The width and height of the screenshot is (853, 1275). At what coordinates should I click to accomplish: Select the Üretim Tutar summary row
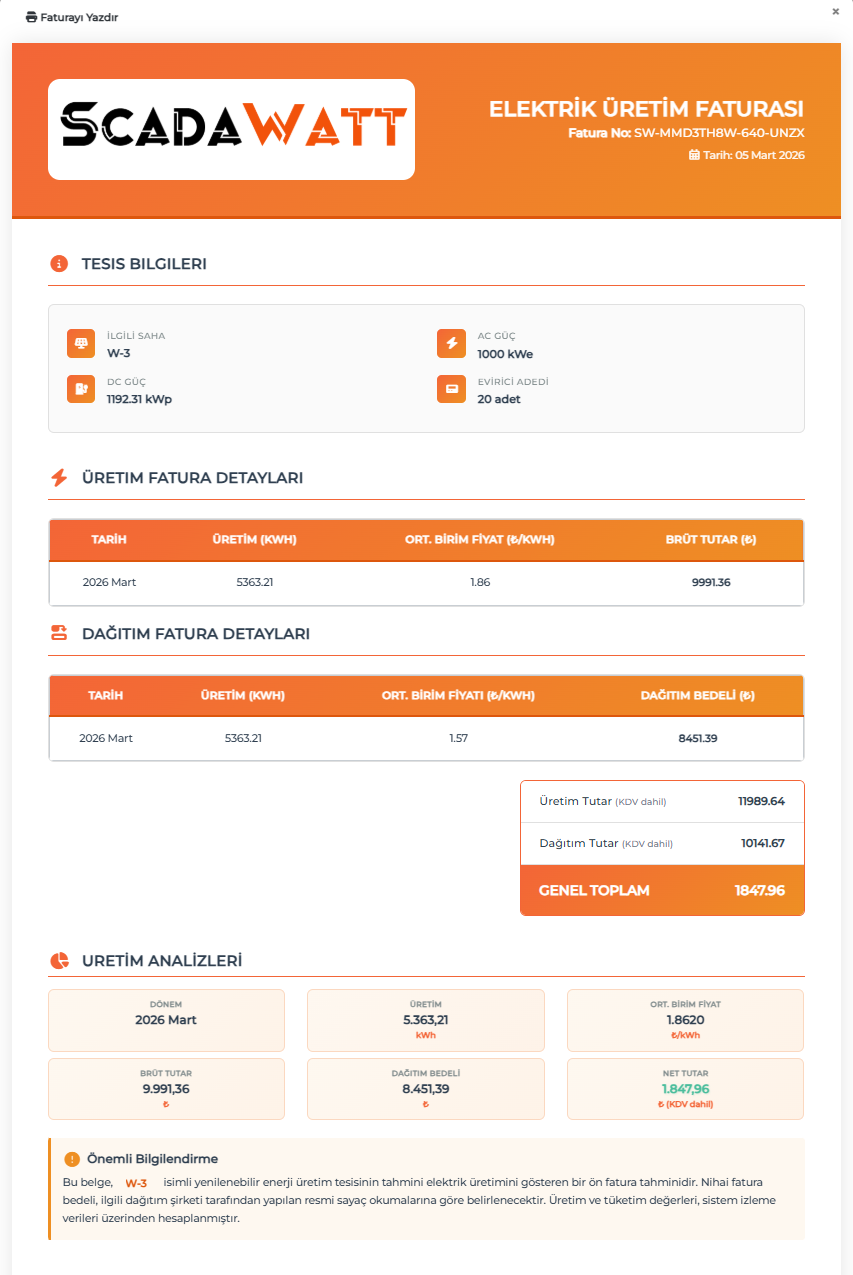(x=662, y=801)
